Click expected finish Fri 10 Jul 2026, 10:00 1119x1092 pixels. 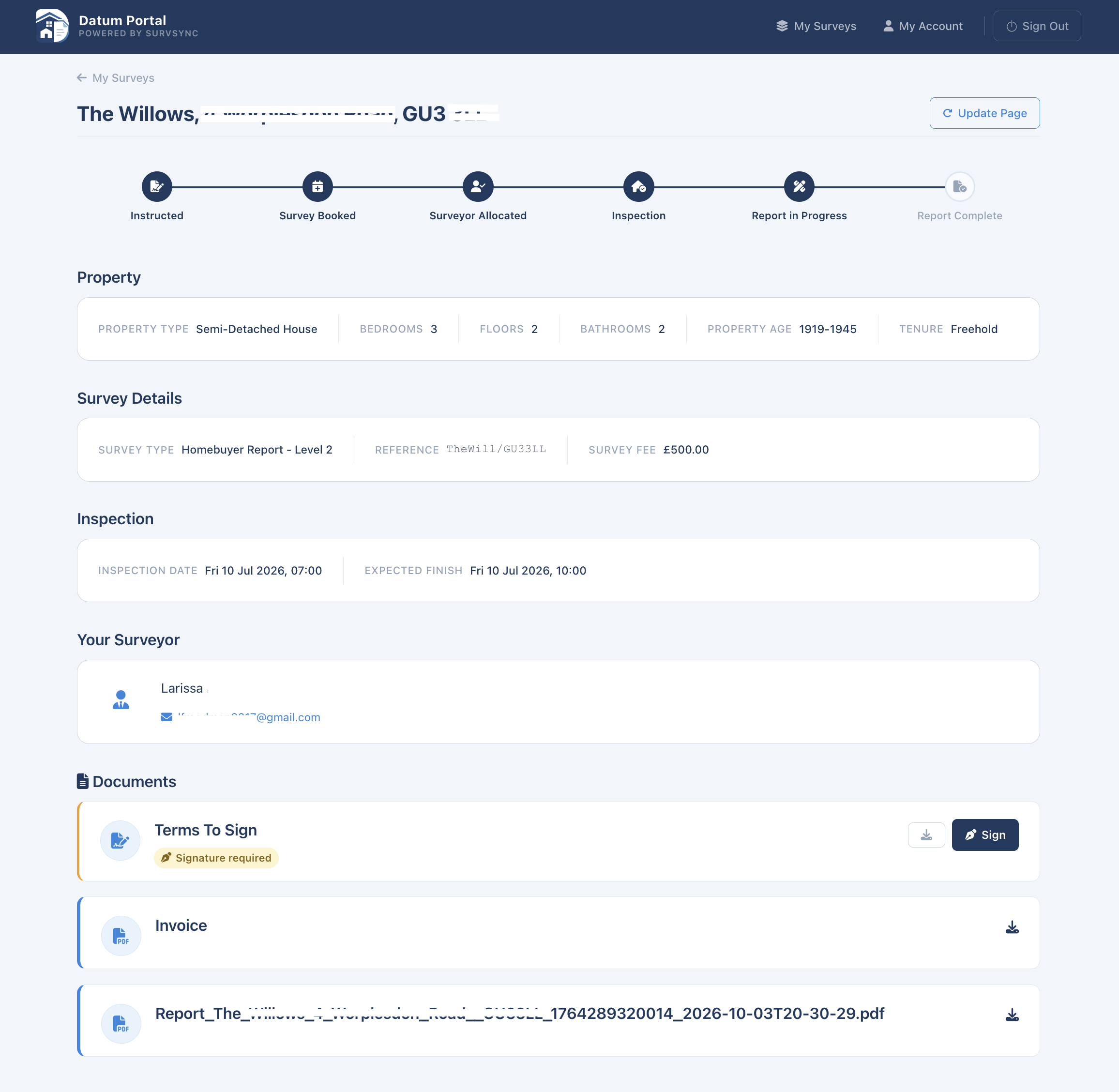click(x=528, y=571)
